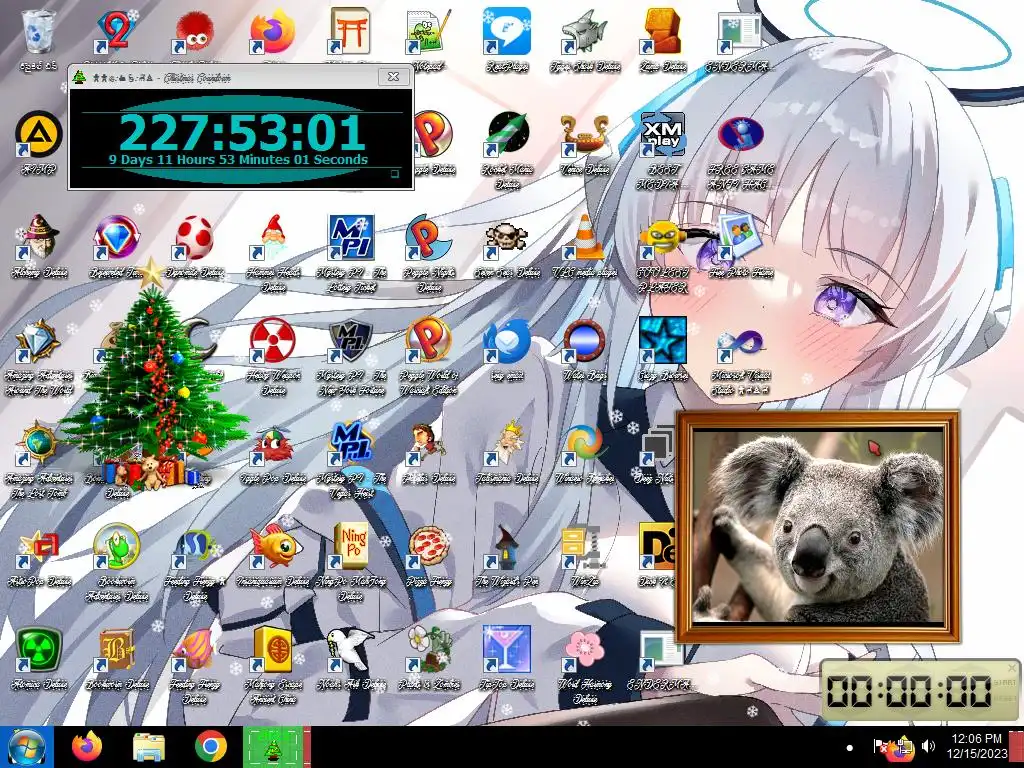Click the koala photo frame widget
The image size is (1024, 768).
coord(818,526)
